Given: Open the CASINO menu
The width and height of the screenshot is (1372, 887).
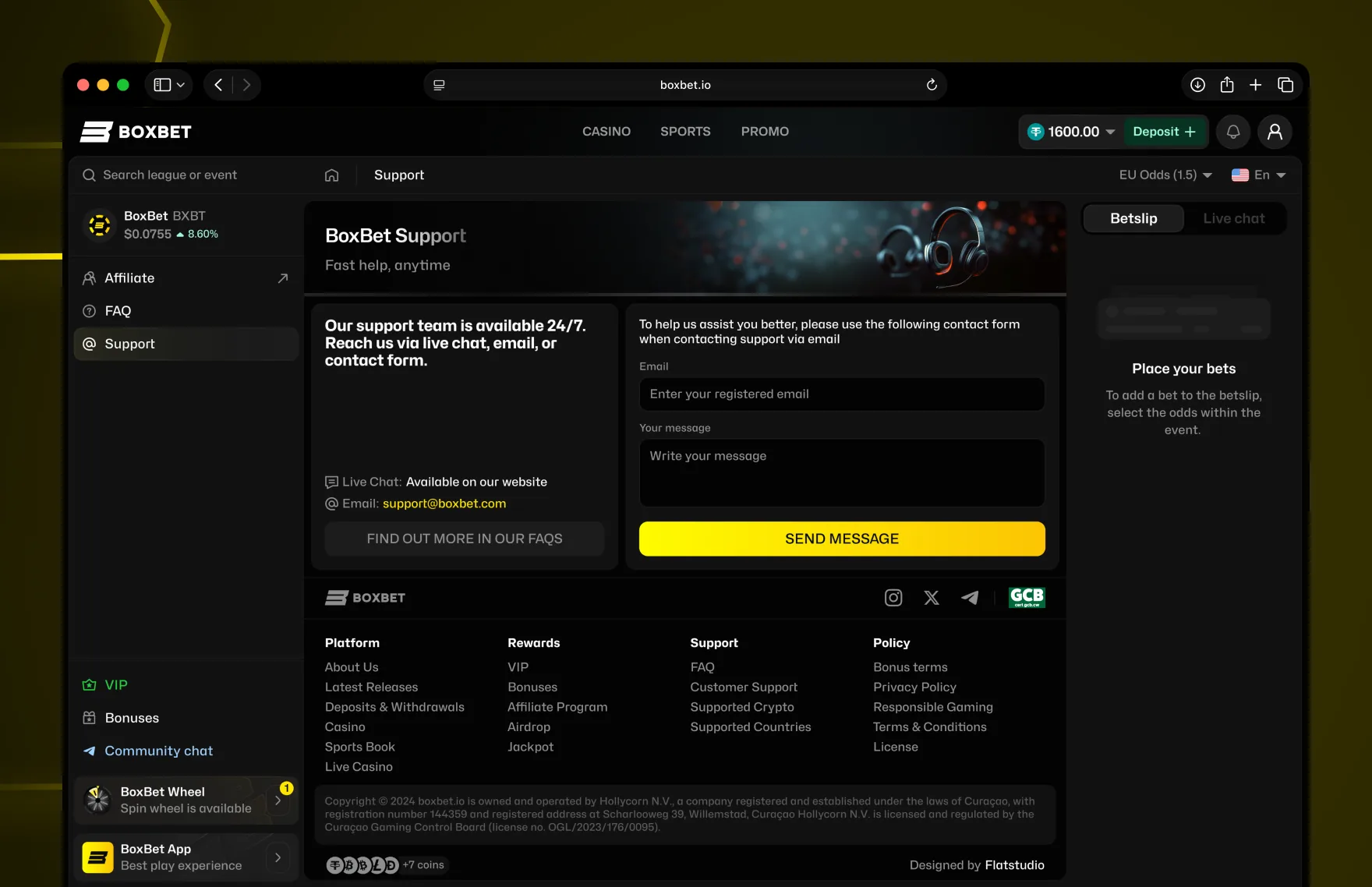Looking at the screenshot, I should [x=606, y=132].
